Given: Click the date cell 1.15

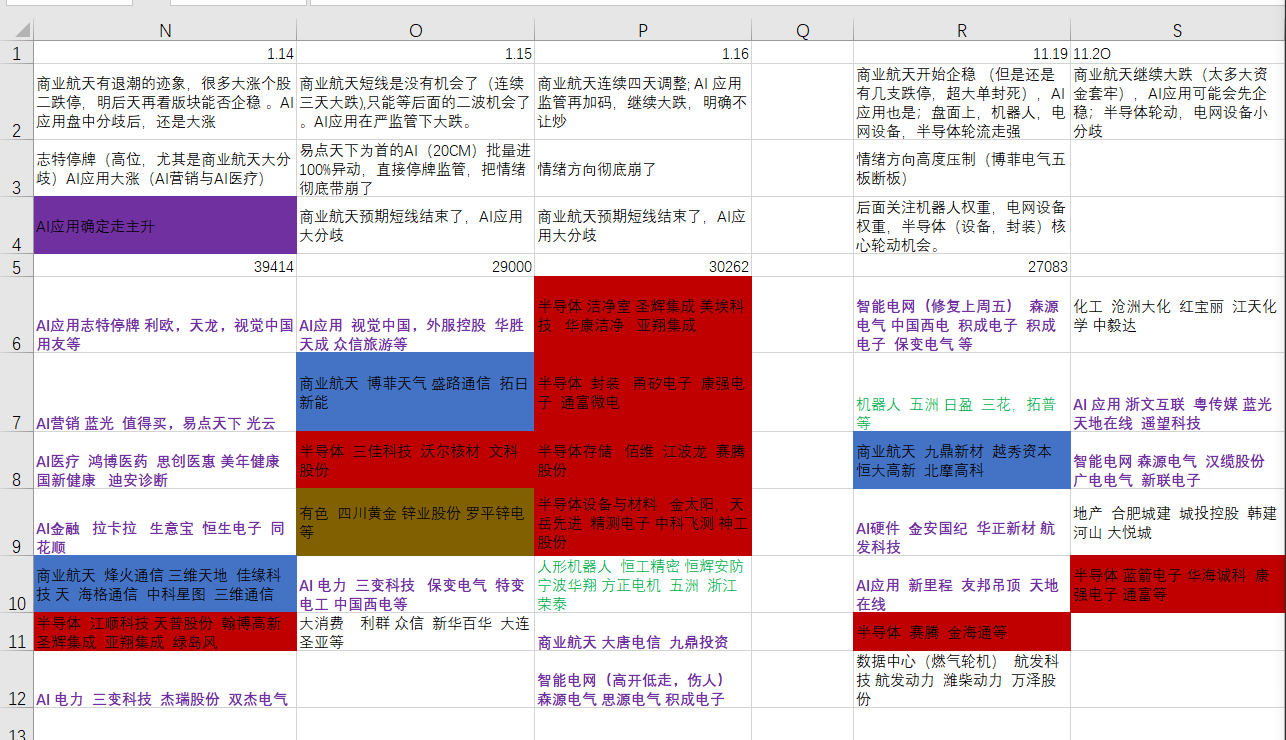Looking at the screenshot, I should coord(415,53).
